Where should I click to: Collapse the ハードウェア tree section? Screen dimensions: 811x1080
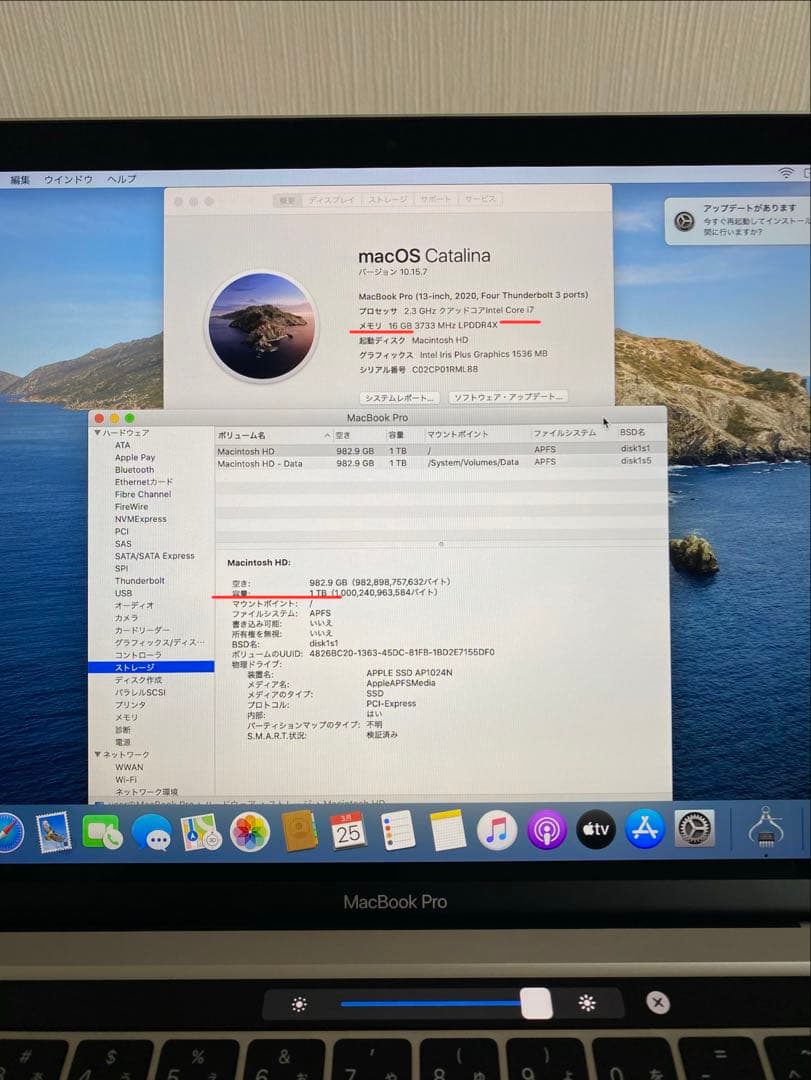tap(98, 433)
